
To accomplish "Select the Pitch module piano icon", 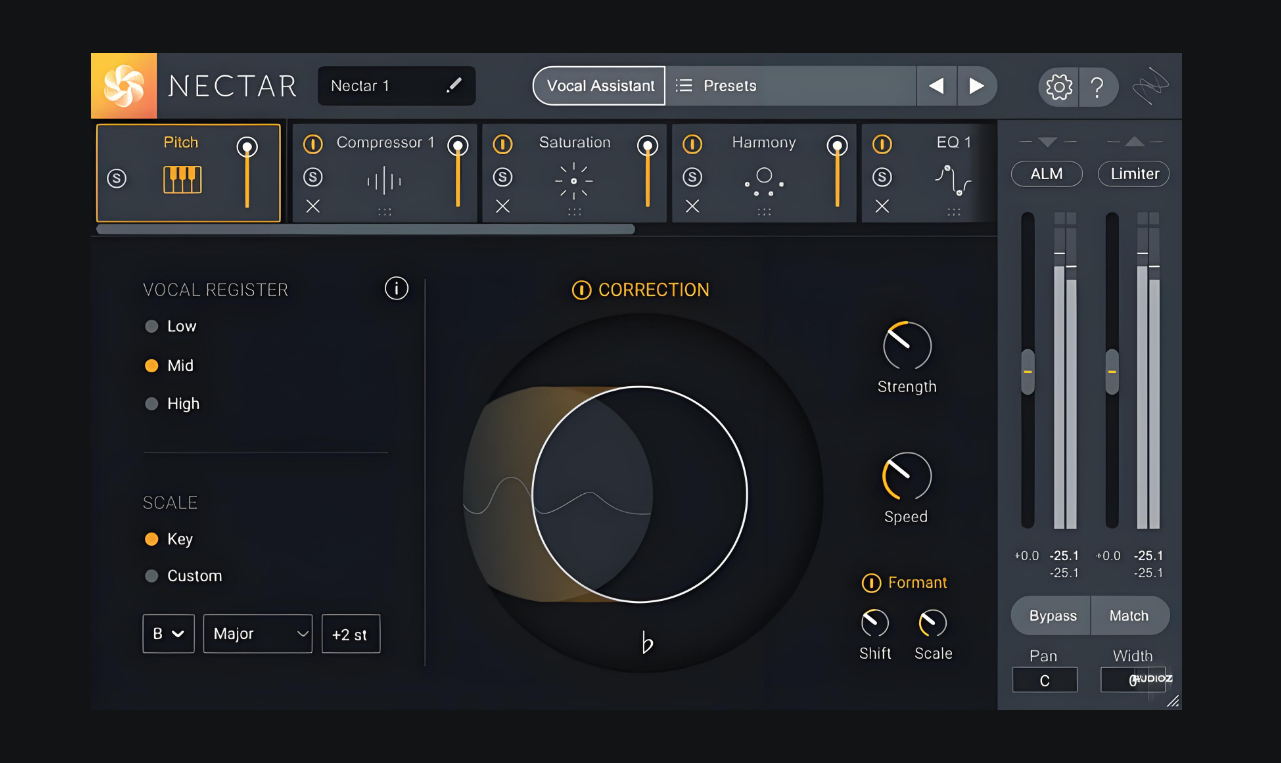I will (x=182, y=180).
